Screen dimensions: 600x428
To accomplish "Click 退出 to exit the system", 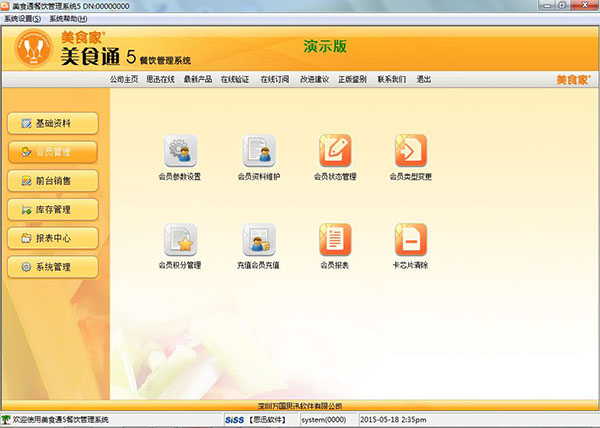I will click(x=424, y=79).
